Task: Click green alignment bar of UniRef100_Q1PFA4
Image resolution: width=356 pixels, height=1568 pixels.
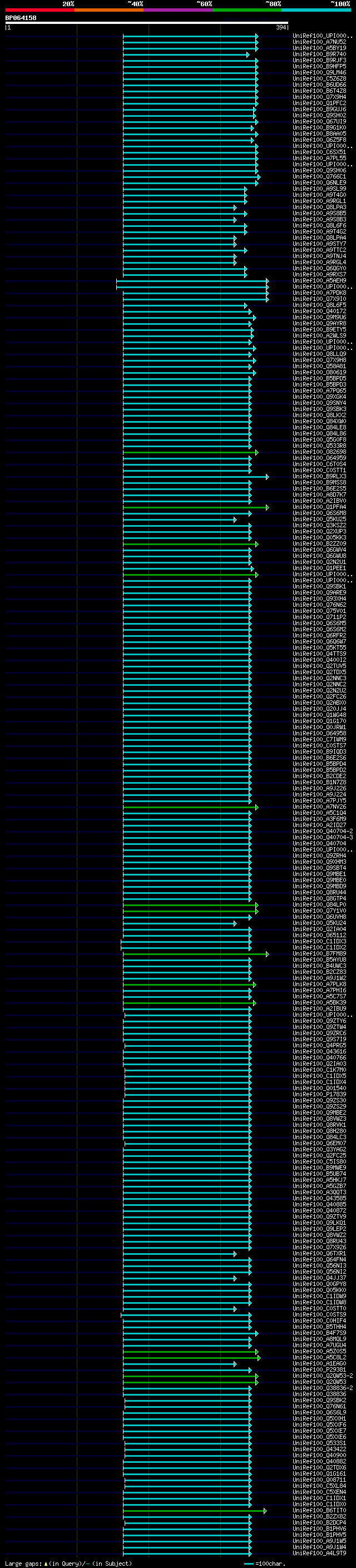Action: 196,507
